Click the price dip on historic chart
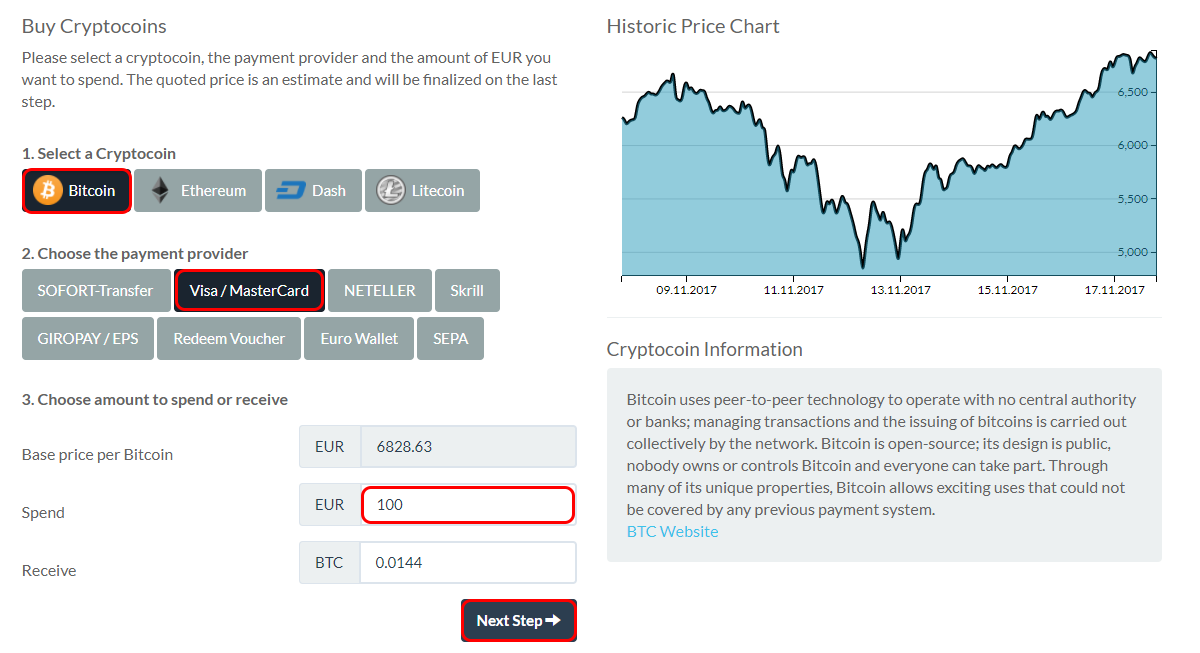The height and width of the screenshot is (653, 1200). pyautogui.click(x=863, y=266)
